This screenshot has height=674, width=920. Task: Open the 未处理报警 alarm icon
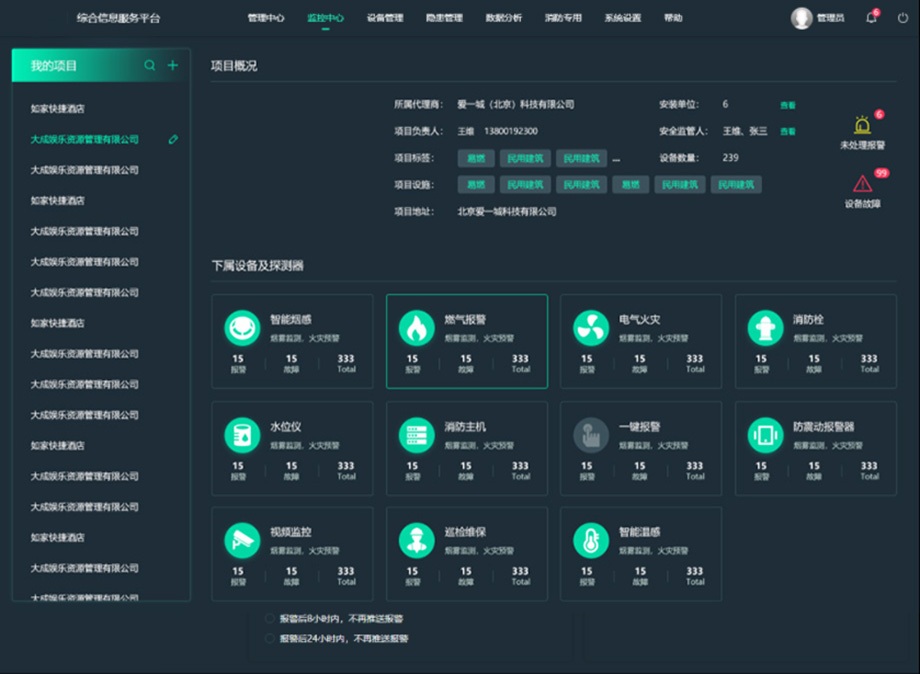point(862,126)
